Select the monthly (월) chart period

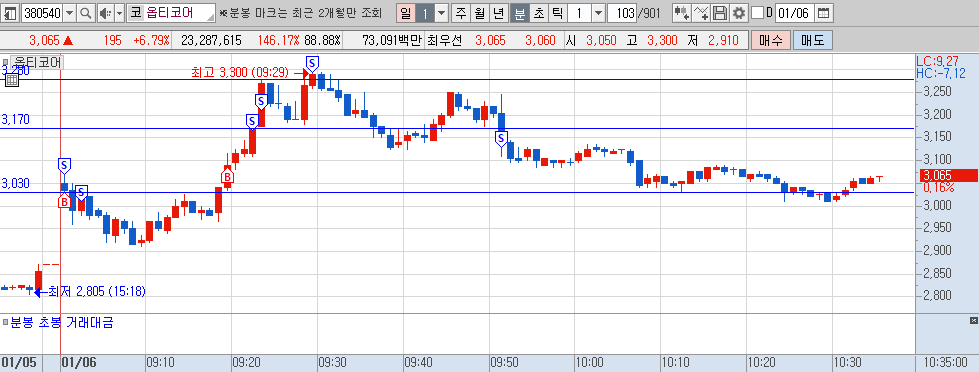tap(480, 12)
